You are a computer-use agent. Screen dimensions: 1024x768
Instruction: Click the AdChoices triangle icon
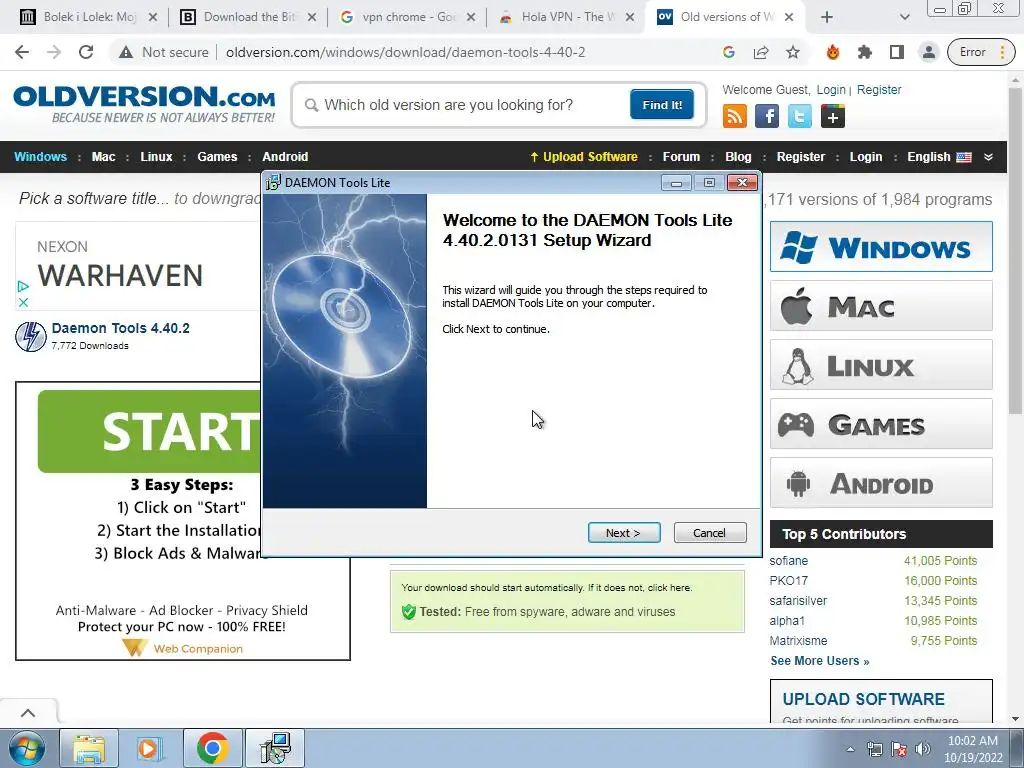pyautogui.click(x=23, y=286)
